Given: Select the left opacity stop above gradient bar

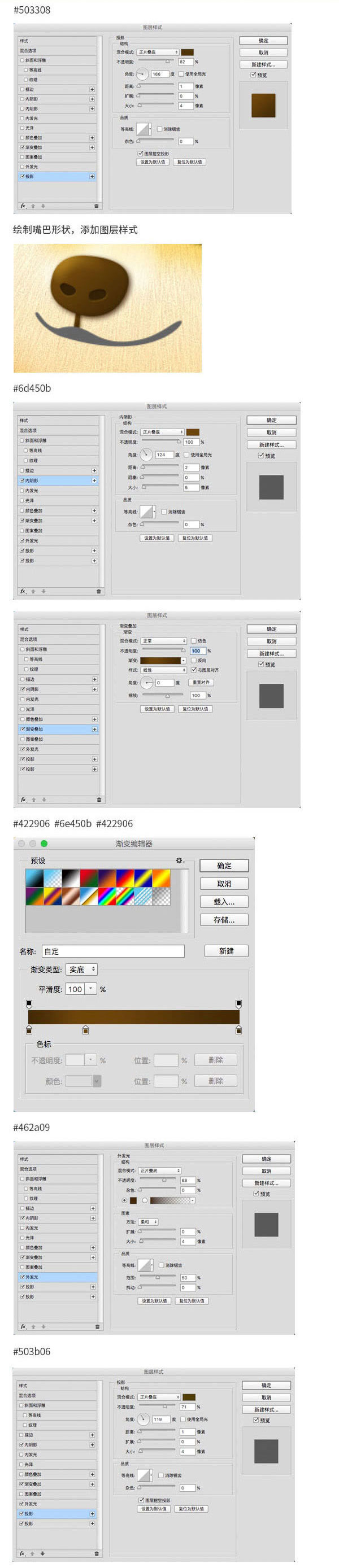Looking at the screenshot, I should 29,1004.
